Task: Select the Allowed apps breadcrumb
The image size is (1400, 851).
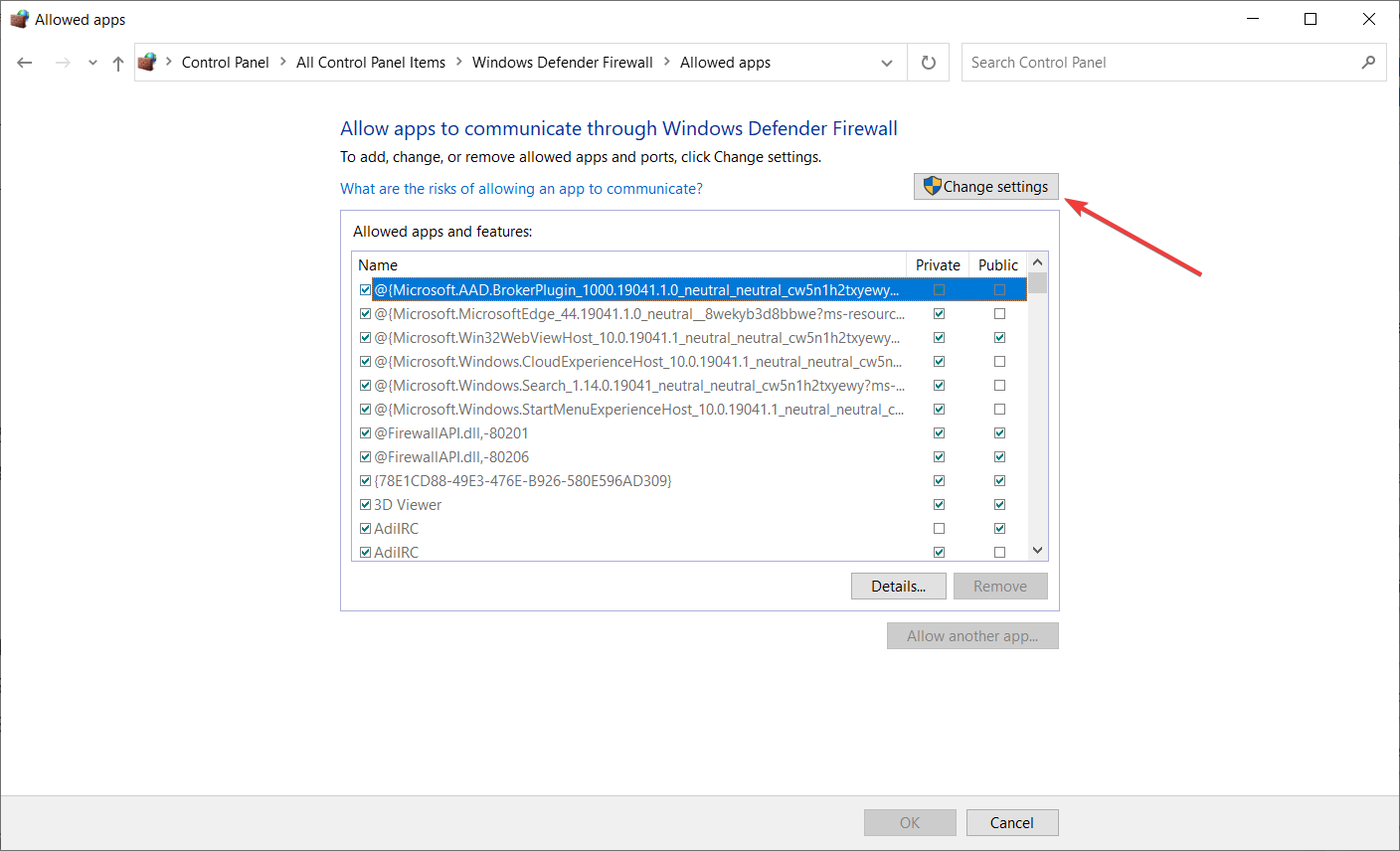Action: coord(726,62)
